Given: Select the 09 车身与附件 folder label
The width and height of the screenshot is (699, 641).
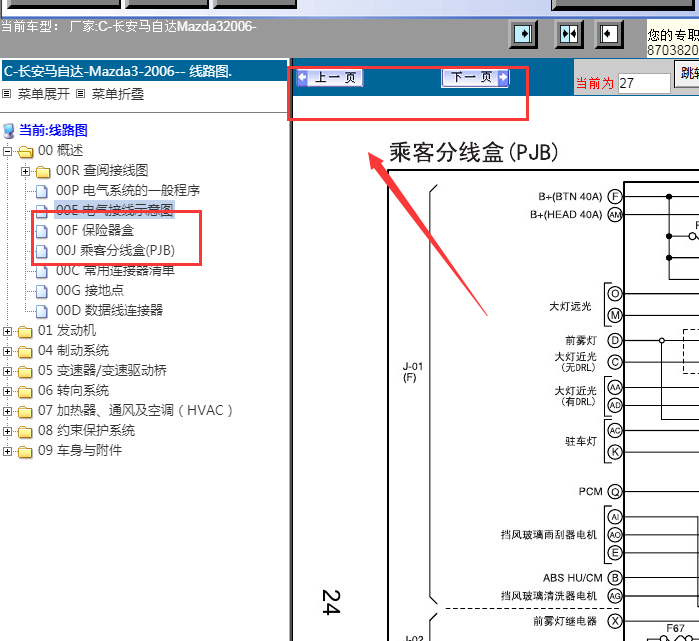Looking at the screenshot, I should pyautogui.click(x=80, y=450).
